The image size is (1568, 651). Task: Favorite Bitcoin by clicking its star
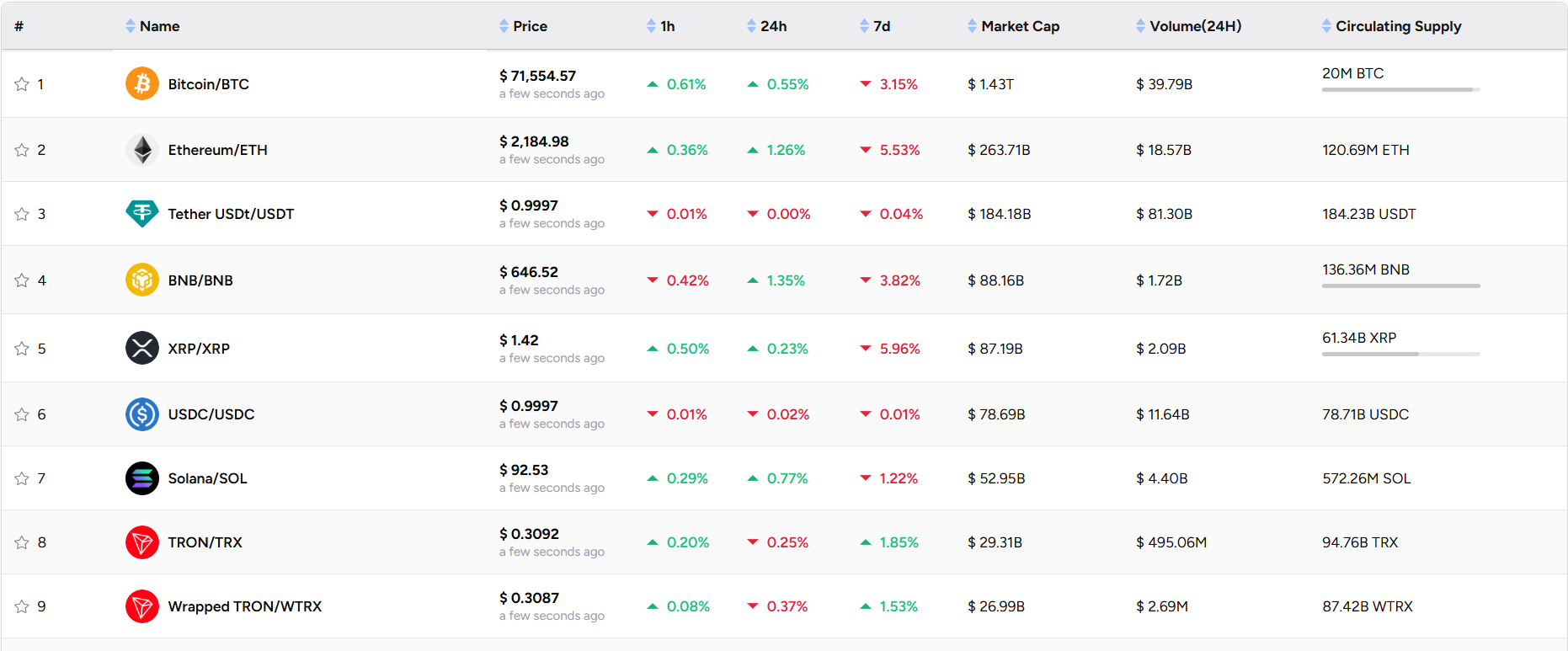coord(21,83)
